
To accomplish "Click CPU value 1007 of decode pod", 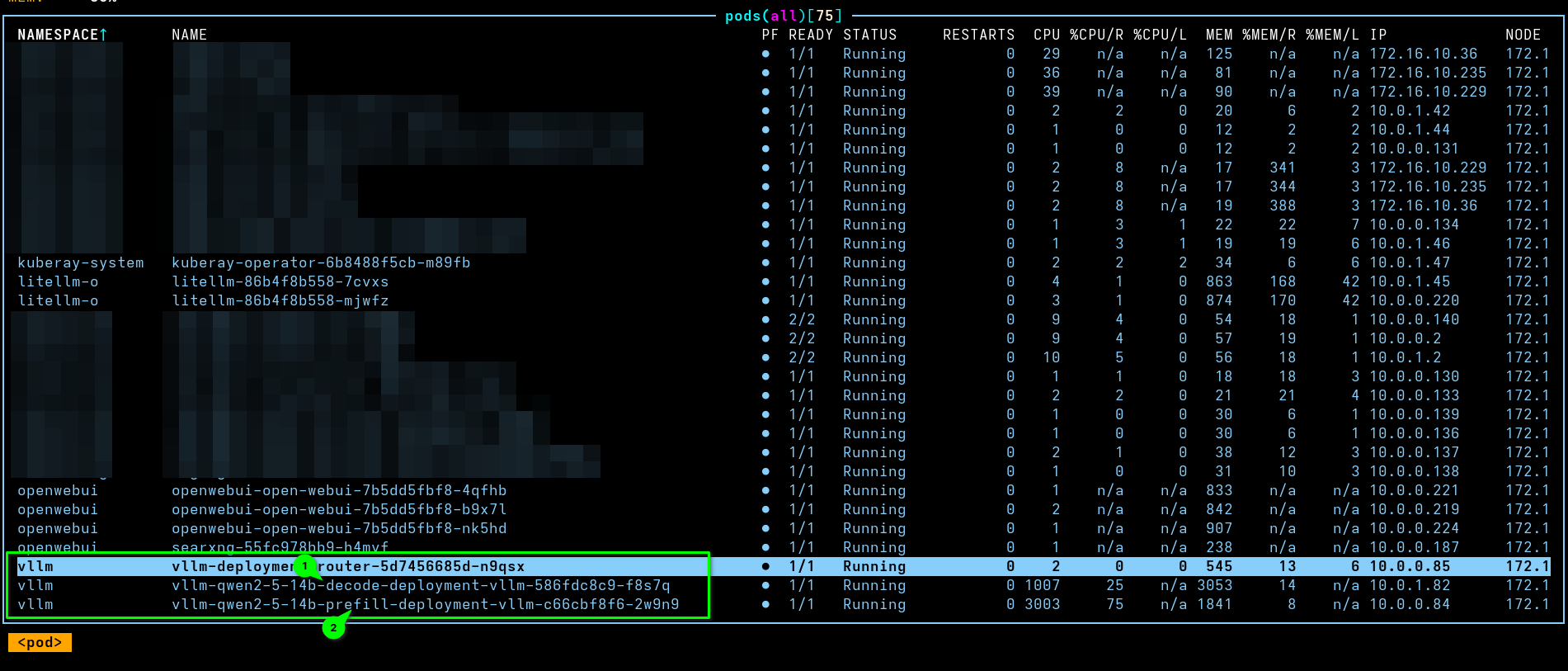I will (1043, 585).
